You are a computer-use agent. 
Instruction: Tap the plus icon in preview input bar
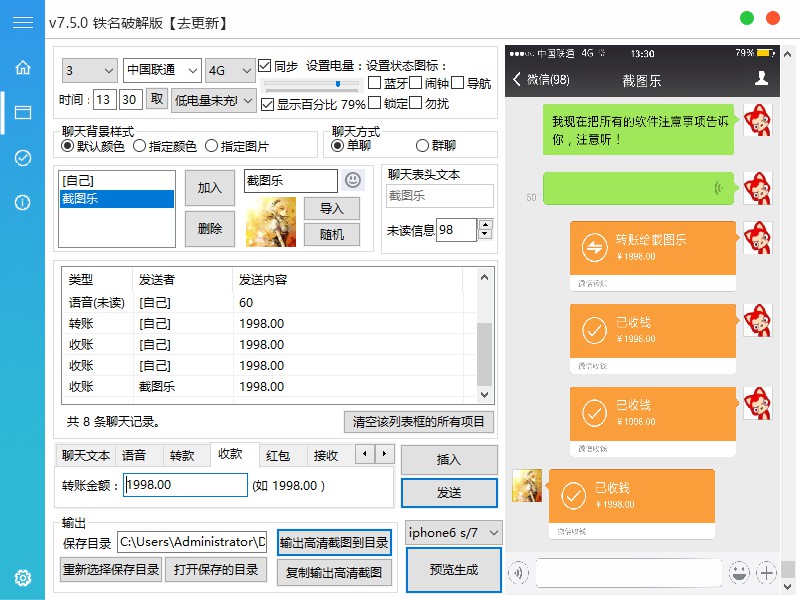pos(766,573)
